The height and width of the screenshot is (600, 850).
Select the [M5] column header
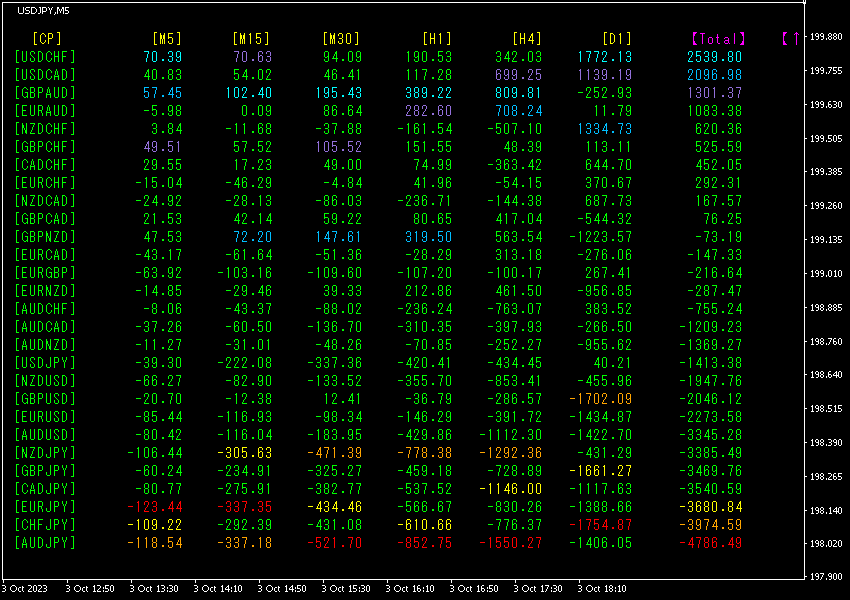[167, 39]
